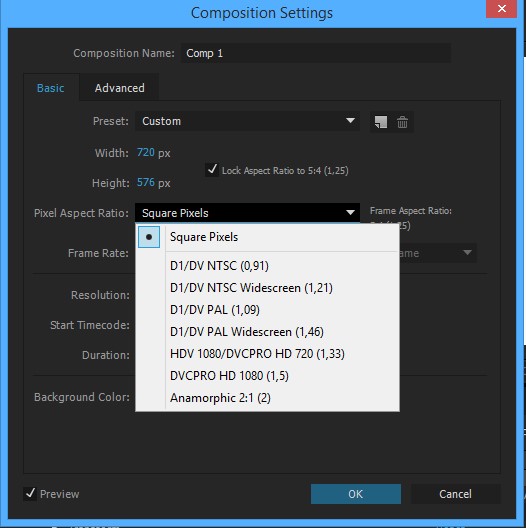Click the Cancel button
The image size is (526, 528).
click(455, 494)
